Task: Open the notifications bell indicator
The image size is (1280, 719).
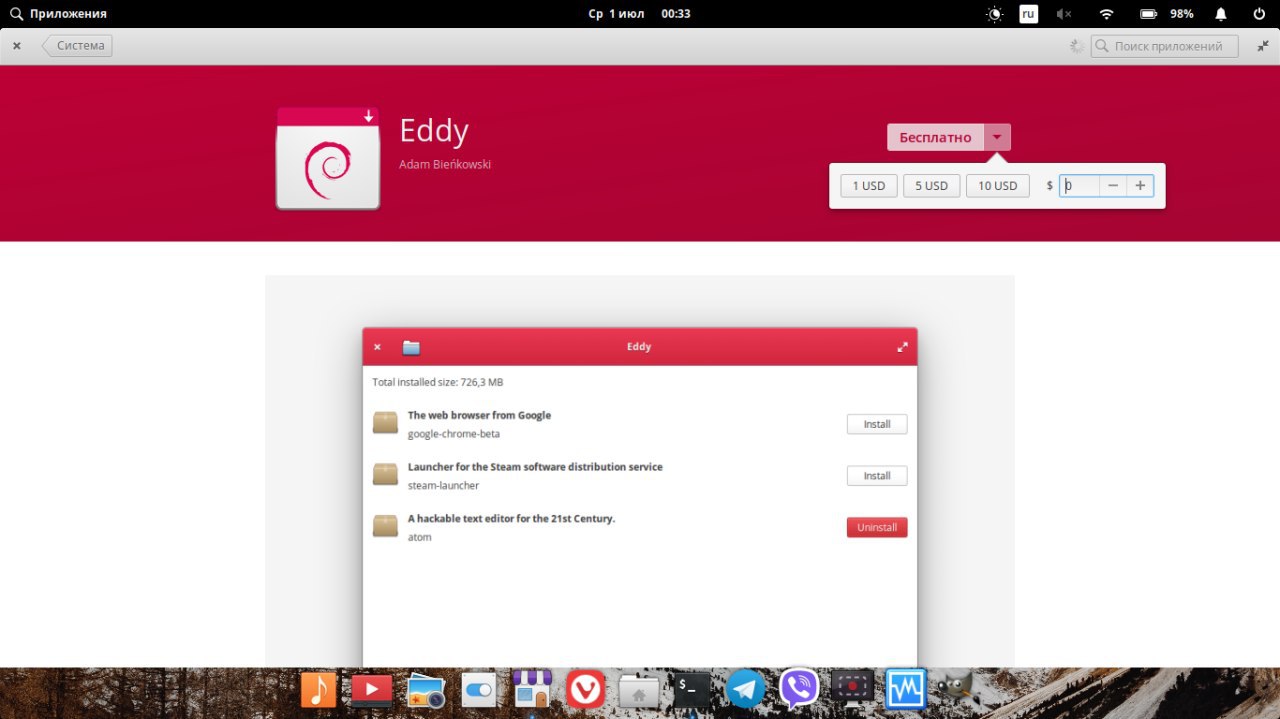Action: pos(1221,14)
